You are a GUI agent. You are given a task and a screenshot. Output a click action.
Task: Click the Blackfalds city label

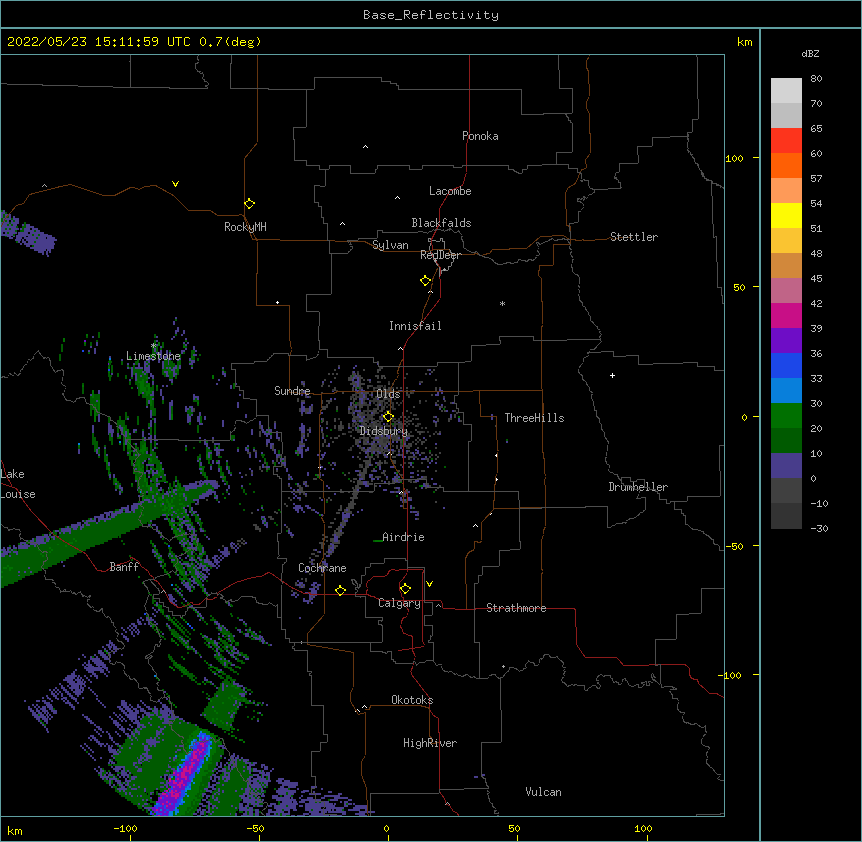441,223
